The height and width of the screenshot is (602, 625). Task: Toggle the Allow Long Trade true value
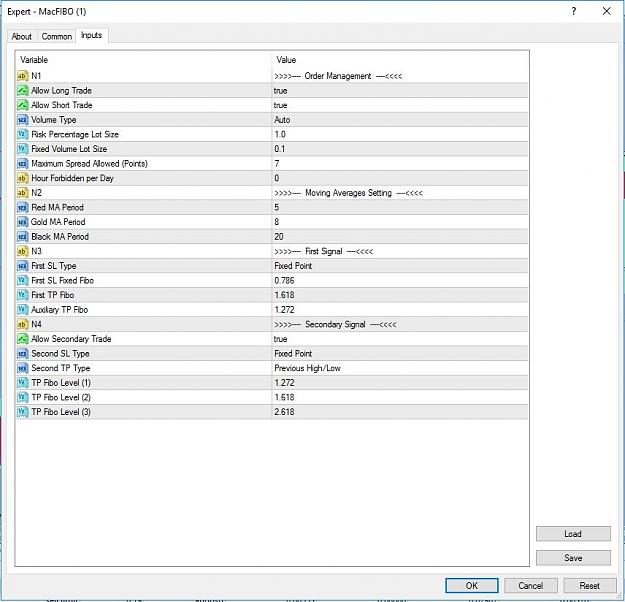(x=400, y=90)
